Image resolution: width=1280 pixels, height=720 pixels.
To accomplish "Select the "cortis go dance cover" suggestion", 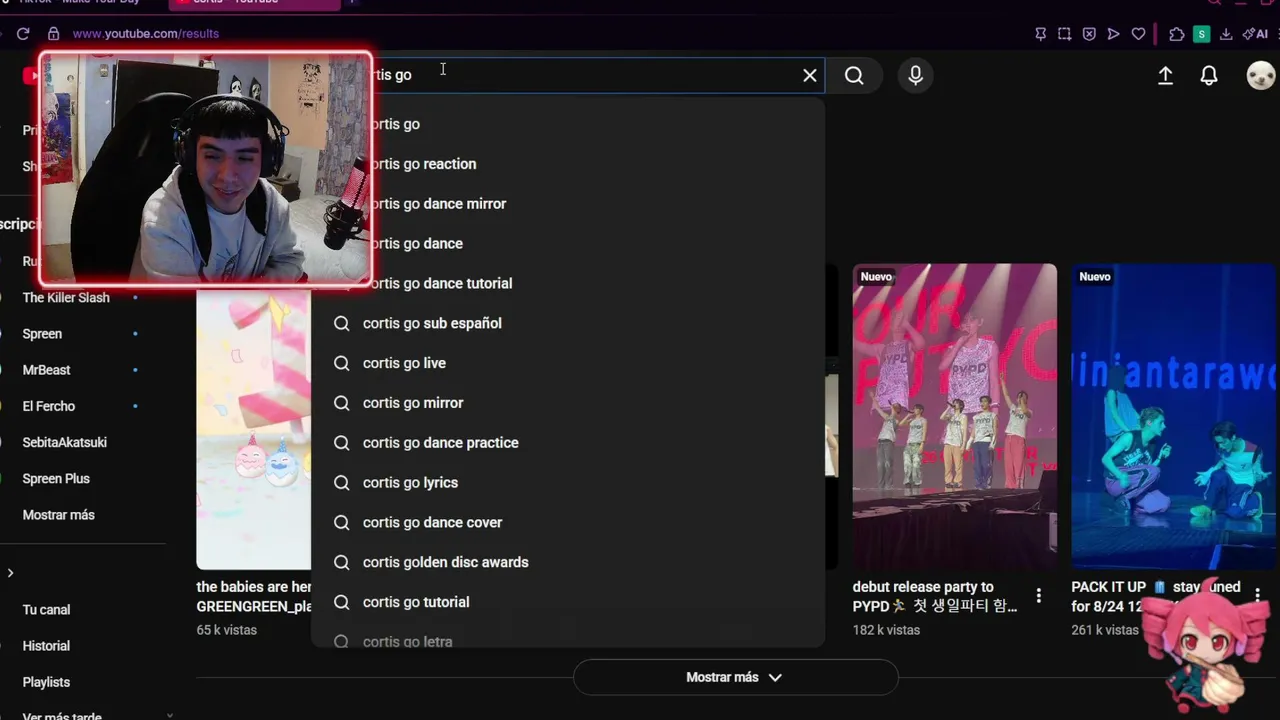I will [568, 522].
